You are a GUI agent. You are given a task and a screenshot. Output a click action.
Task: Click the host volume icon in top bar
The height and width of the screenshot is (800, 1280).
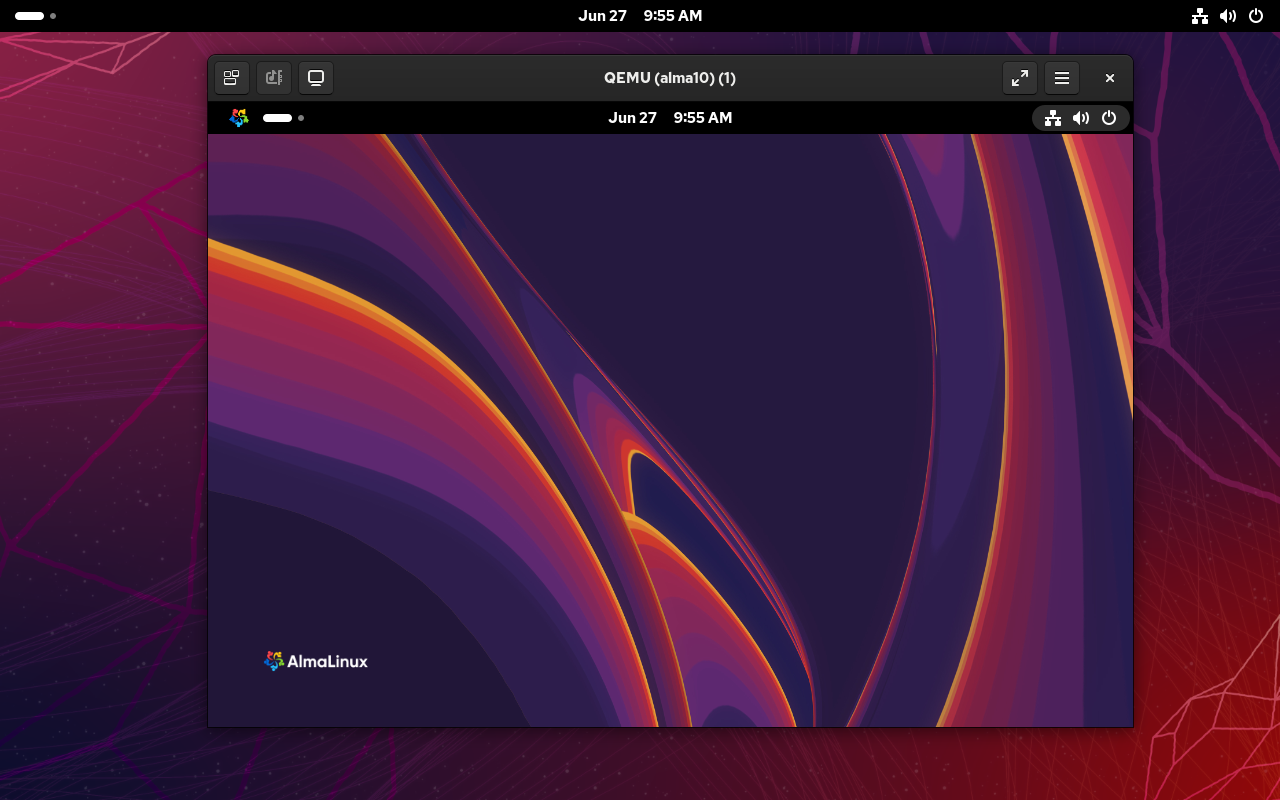point(1228,15)
